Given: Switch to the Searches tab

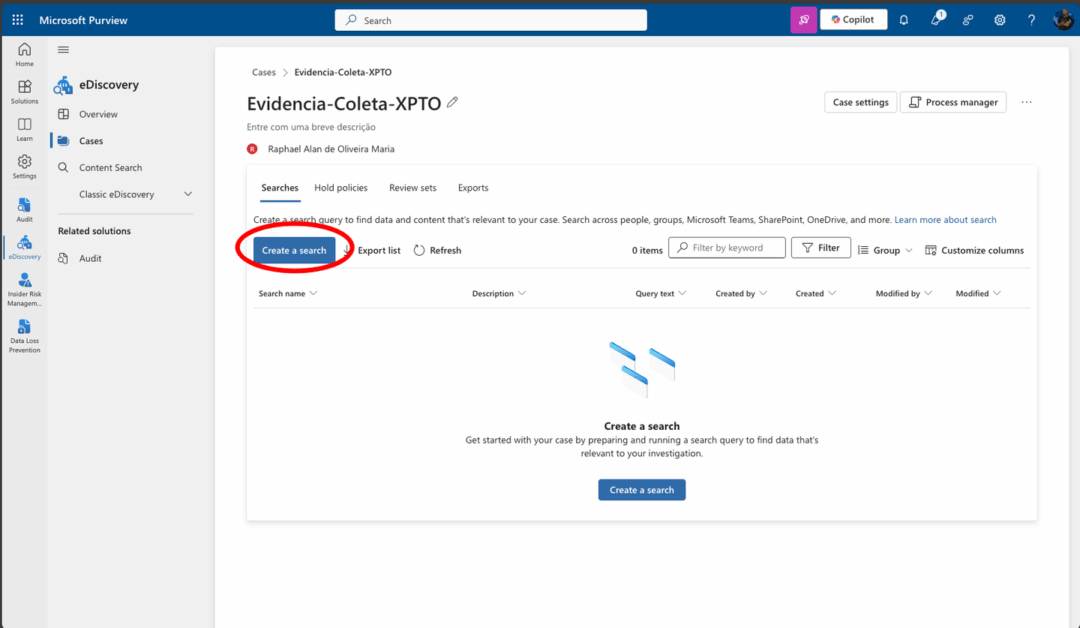Looking at the screenshot, I should coord(280,187).
